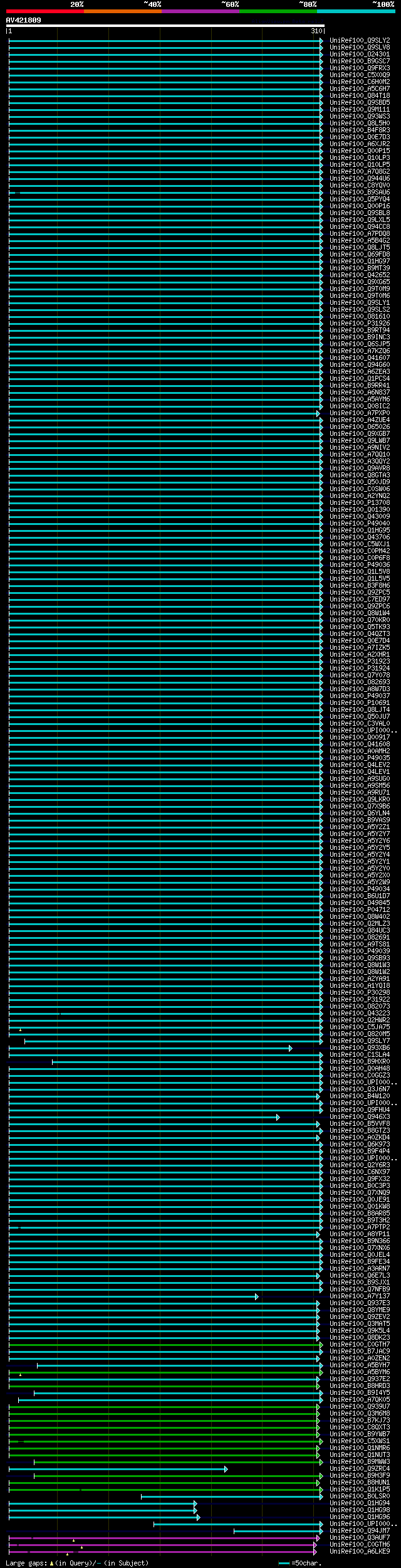Click the cyan ~100% legend segment
The height and width of the screenshot is (1568, 401).
pyautogui.click(x=356, y=11)
